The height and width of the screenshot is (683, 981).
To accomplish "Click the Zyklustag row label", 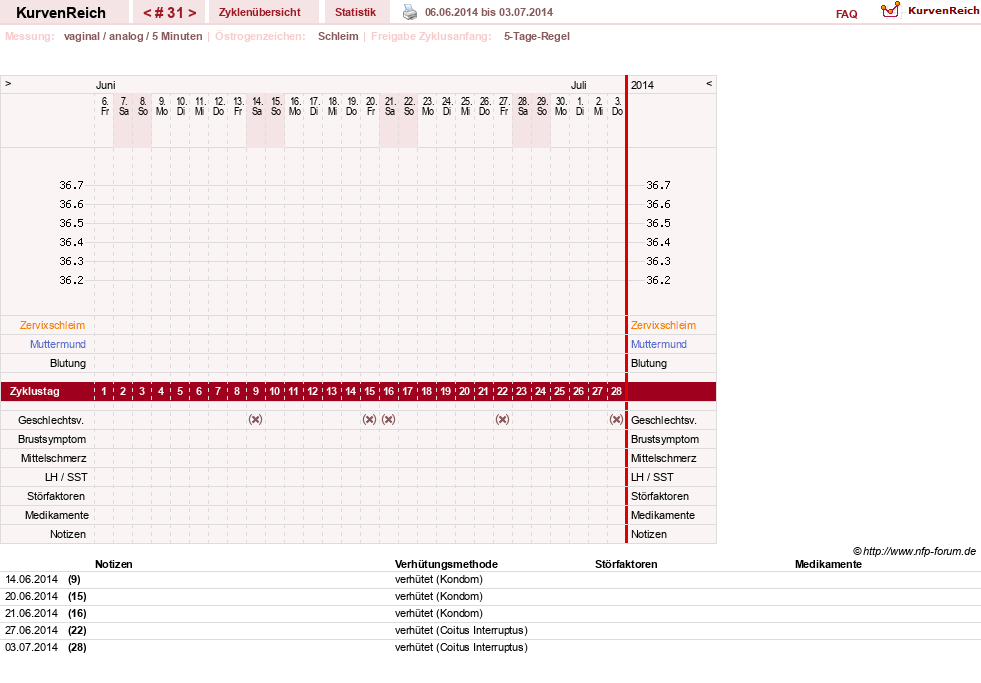I will (x=35, y=392).
